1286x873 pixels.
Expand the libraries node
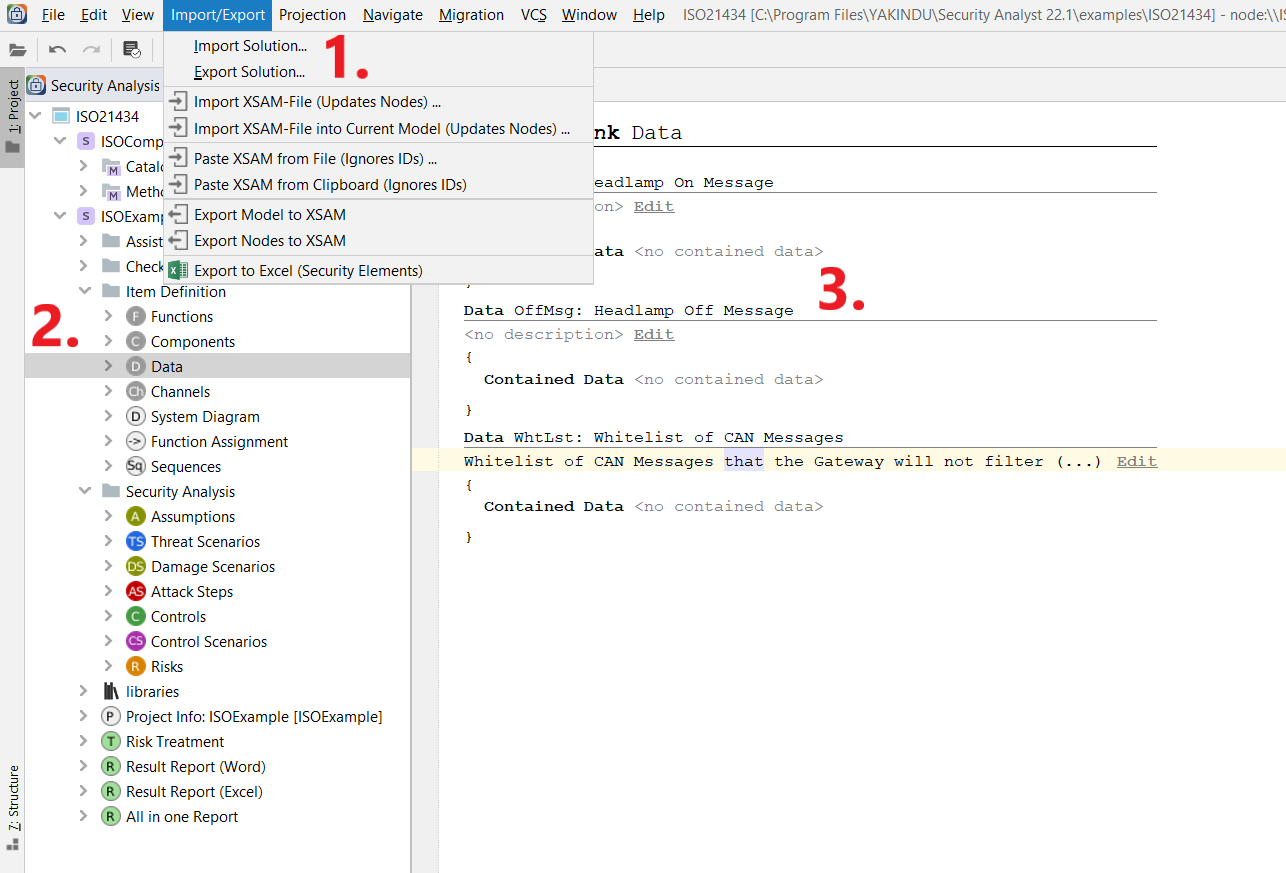(x=84, y=691)
